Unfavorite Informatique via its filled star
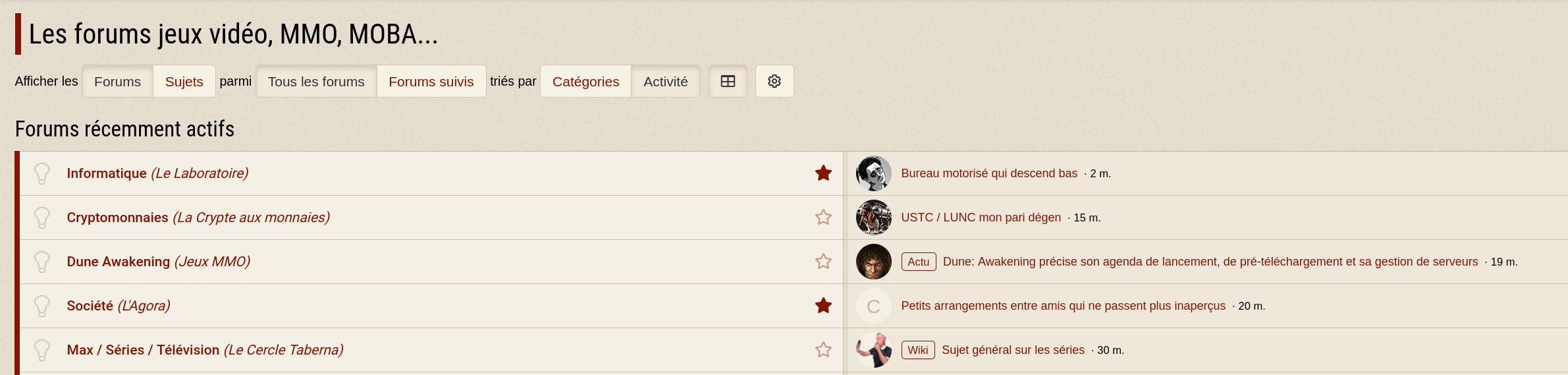Viewport: 1568px width, 375px height. [x=823, y=173]
